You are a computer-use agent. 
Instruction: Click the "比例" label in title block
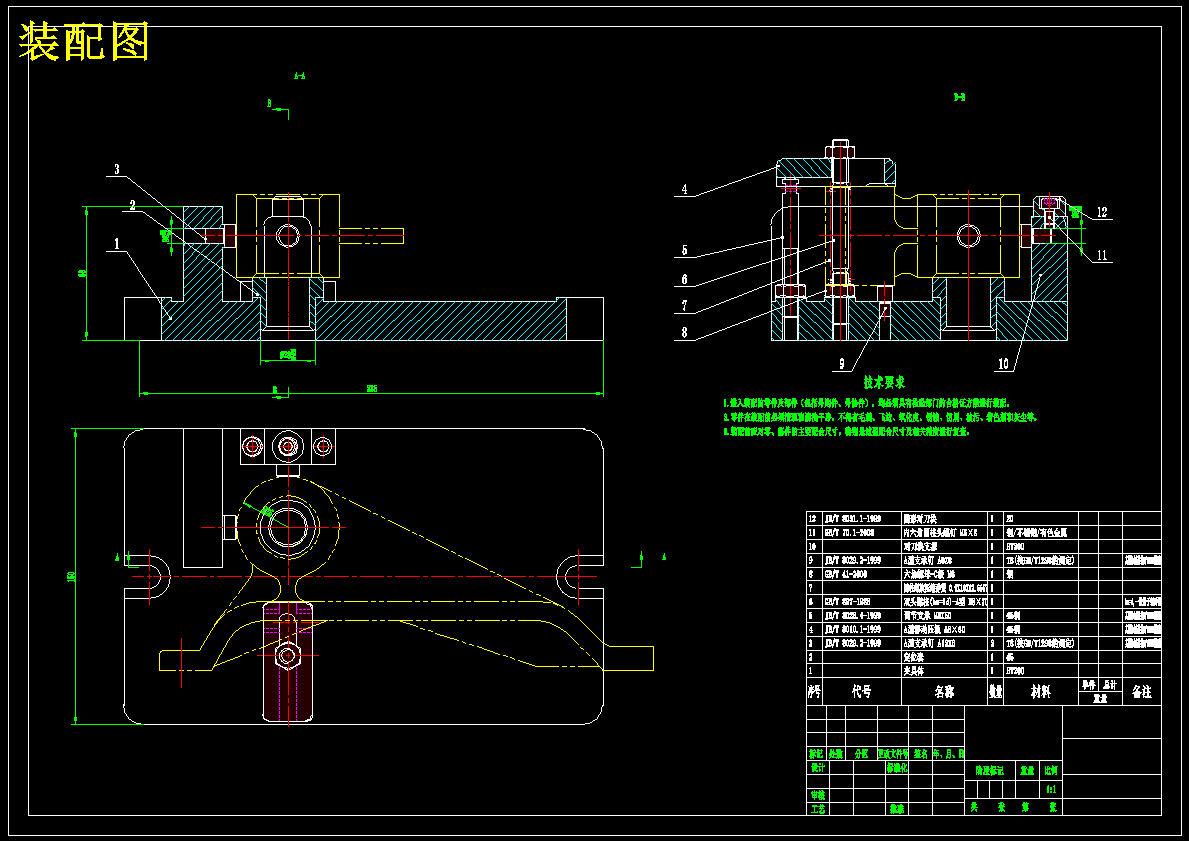point(1051,770)
